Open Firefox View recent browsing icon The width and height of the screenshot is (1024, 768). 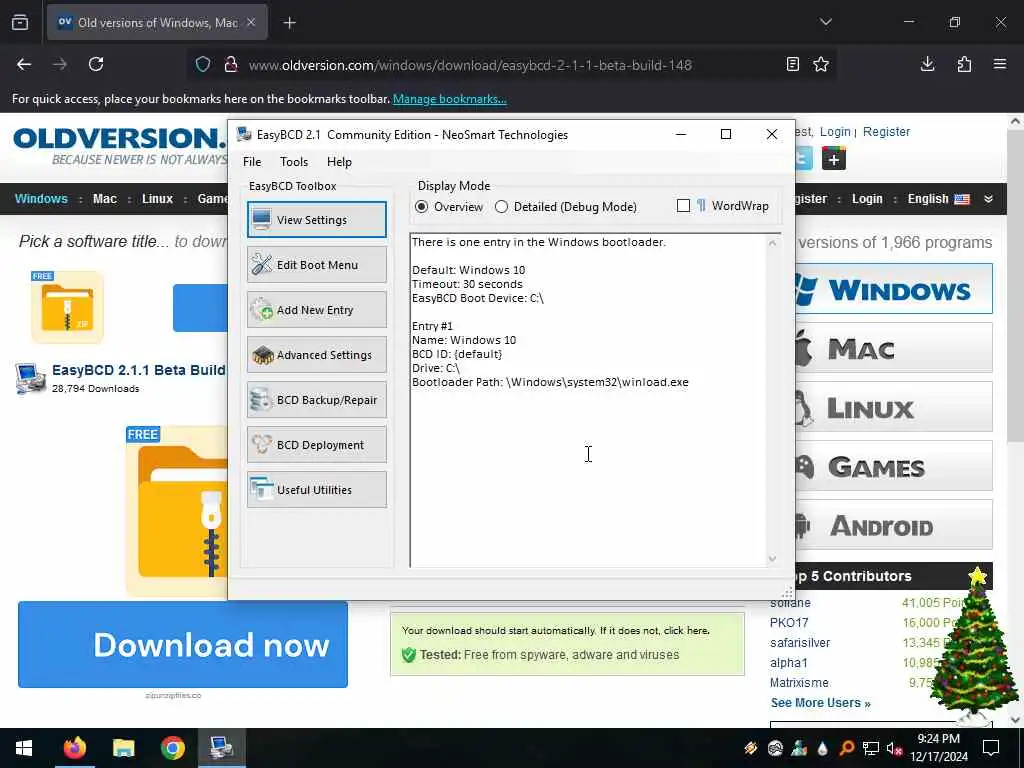click(20, 23)
